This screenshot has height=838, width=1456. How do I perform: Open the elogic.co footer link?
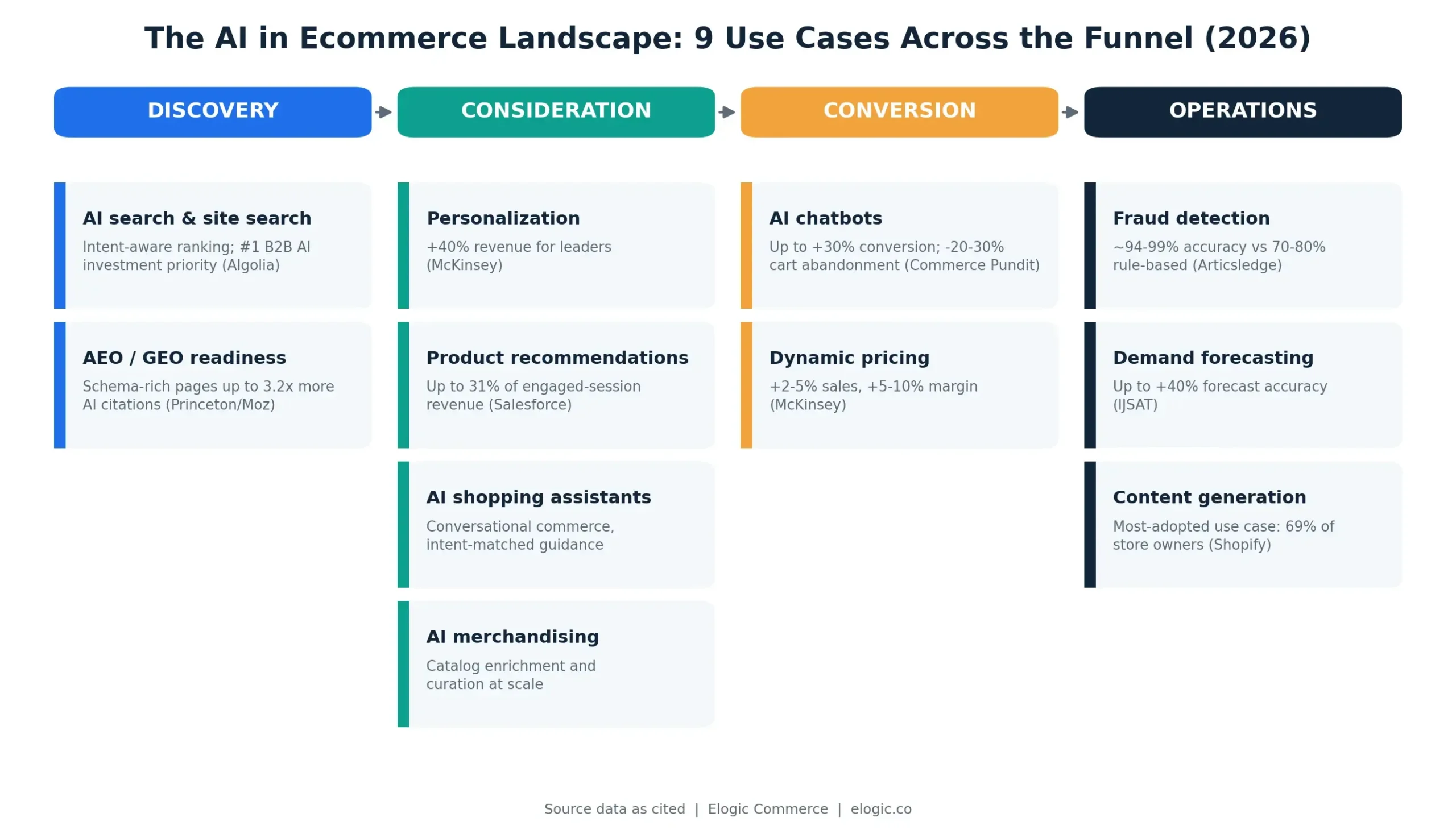(880, 808)
